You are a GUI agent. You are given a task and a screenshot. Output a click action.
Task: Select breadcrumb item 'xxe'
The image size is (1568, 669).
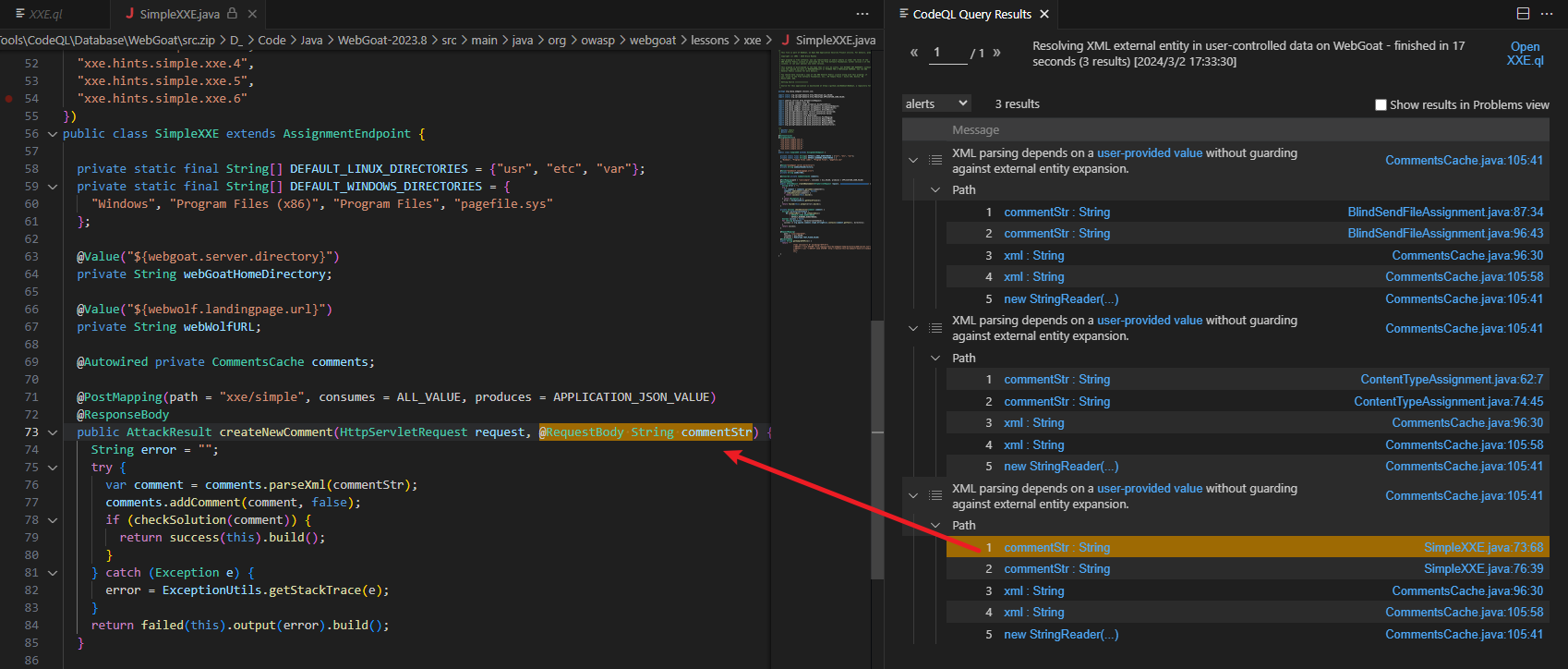[753, 40]
